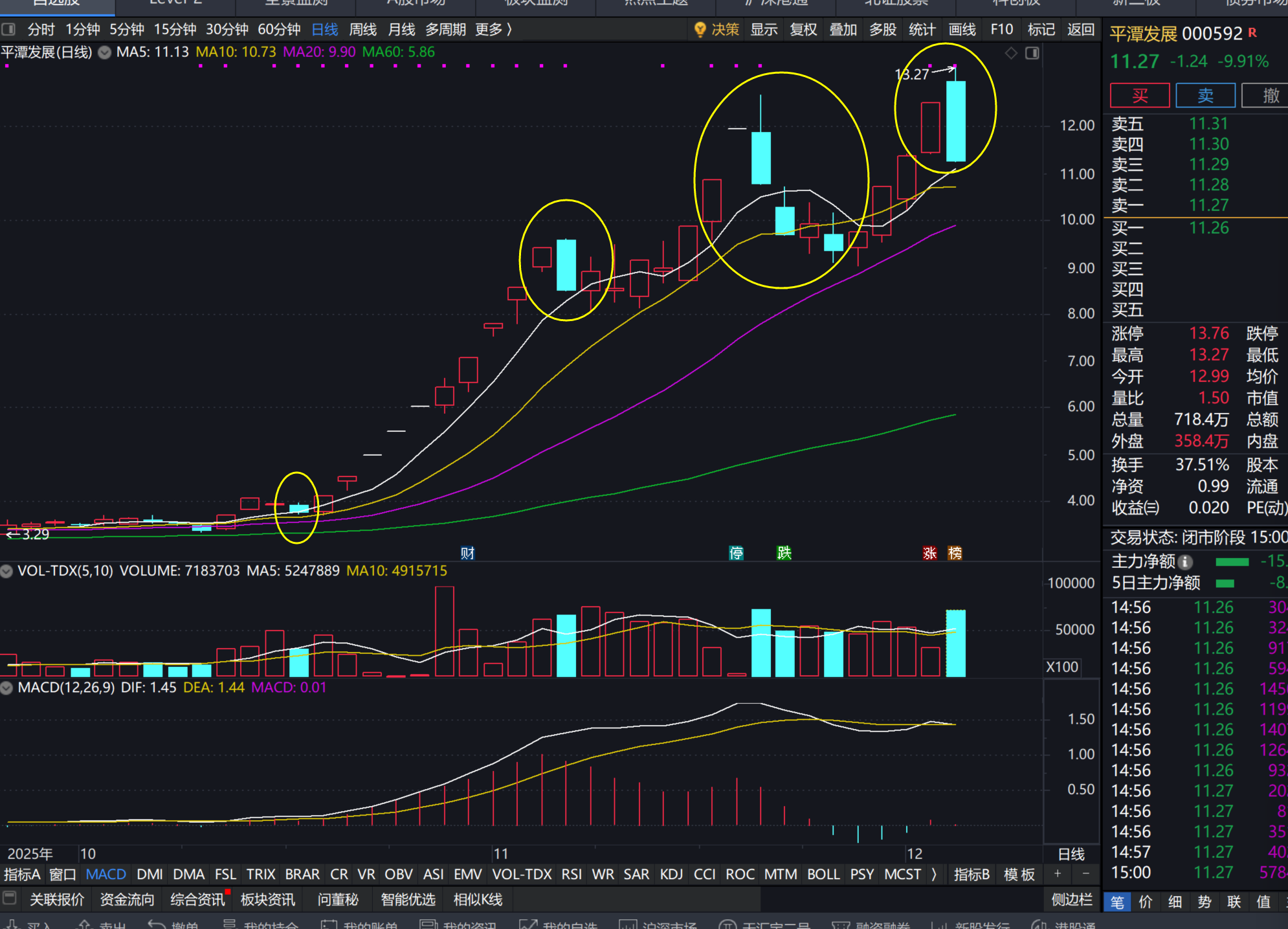1288x929 pixels.
Task: Click the 榜 marker icon on chart
Action: [x=955, y=553]
